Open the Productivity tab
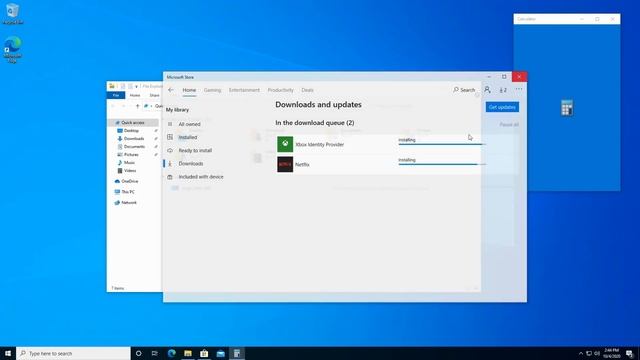 point(280,90)
